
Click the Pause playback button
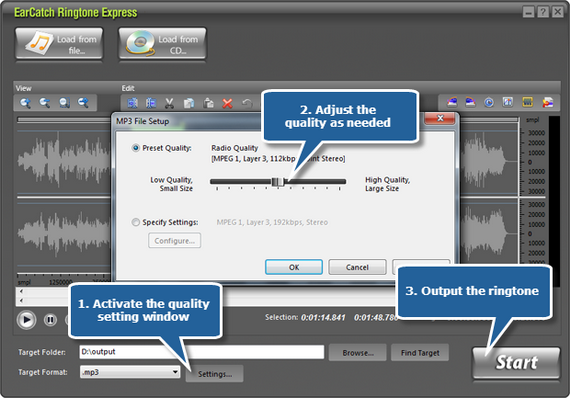point(50,320)
